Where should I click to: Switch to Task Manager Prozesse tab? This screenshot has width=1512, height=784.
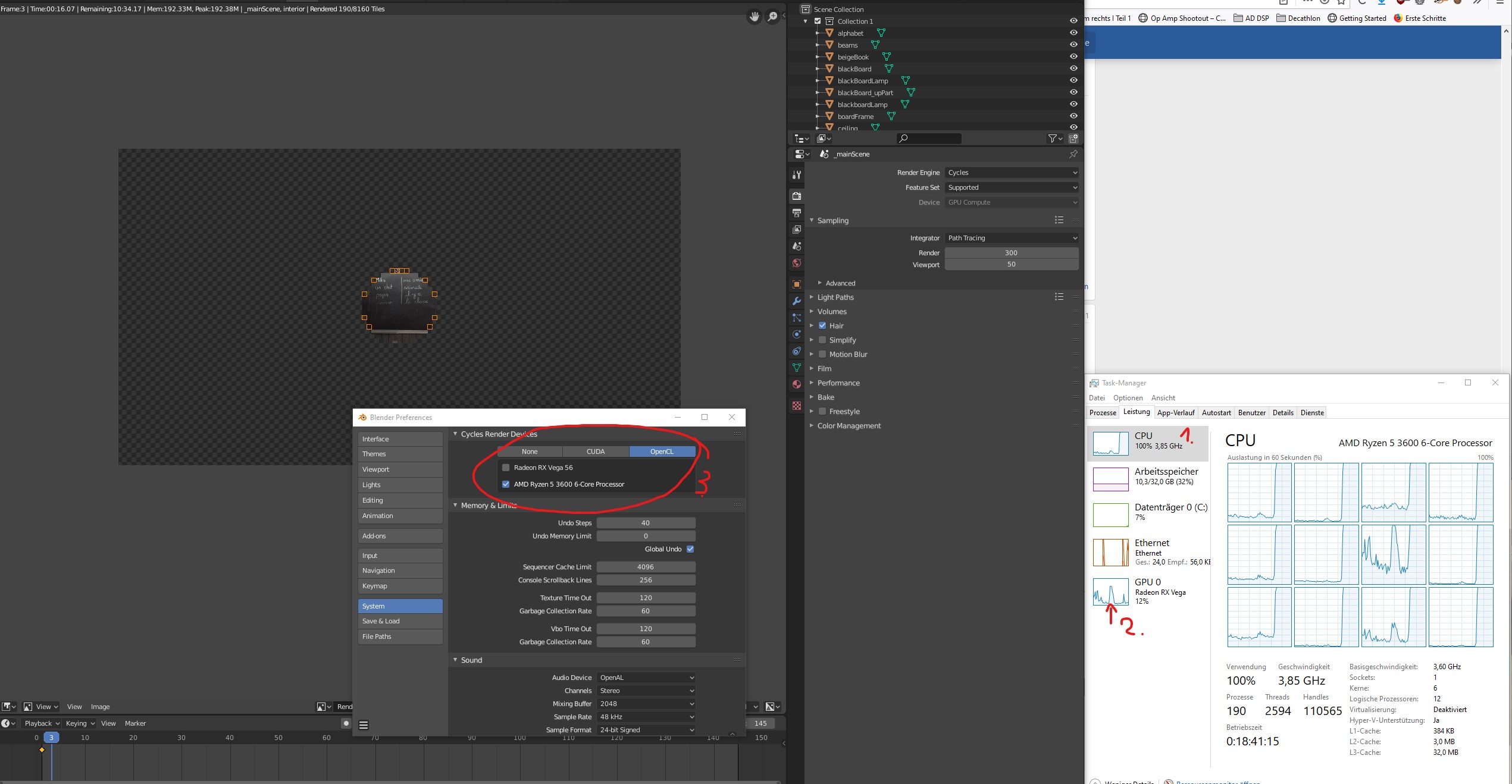point(1102,413)
